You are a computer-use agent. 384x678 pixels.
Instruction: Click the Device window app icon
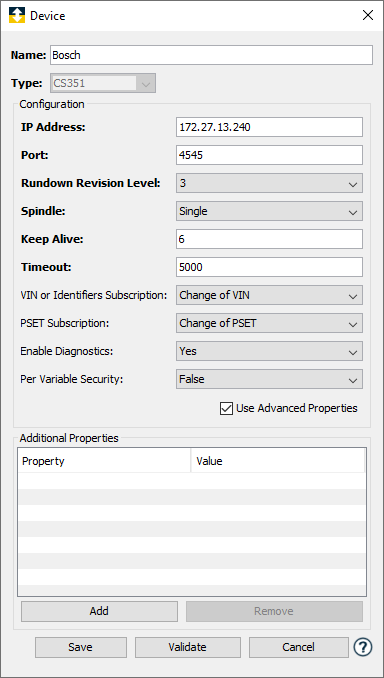[17, 16]
